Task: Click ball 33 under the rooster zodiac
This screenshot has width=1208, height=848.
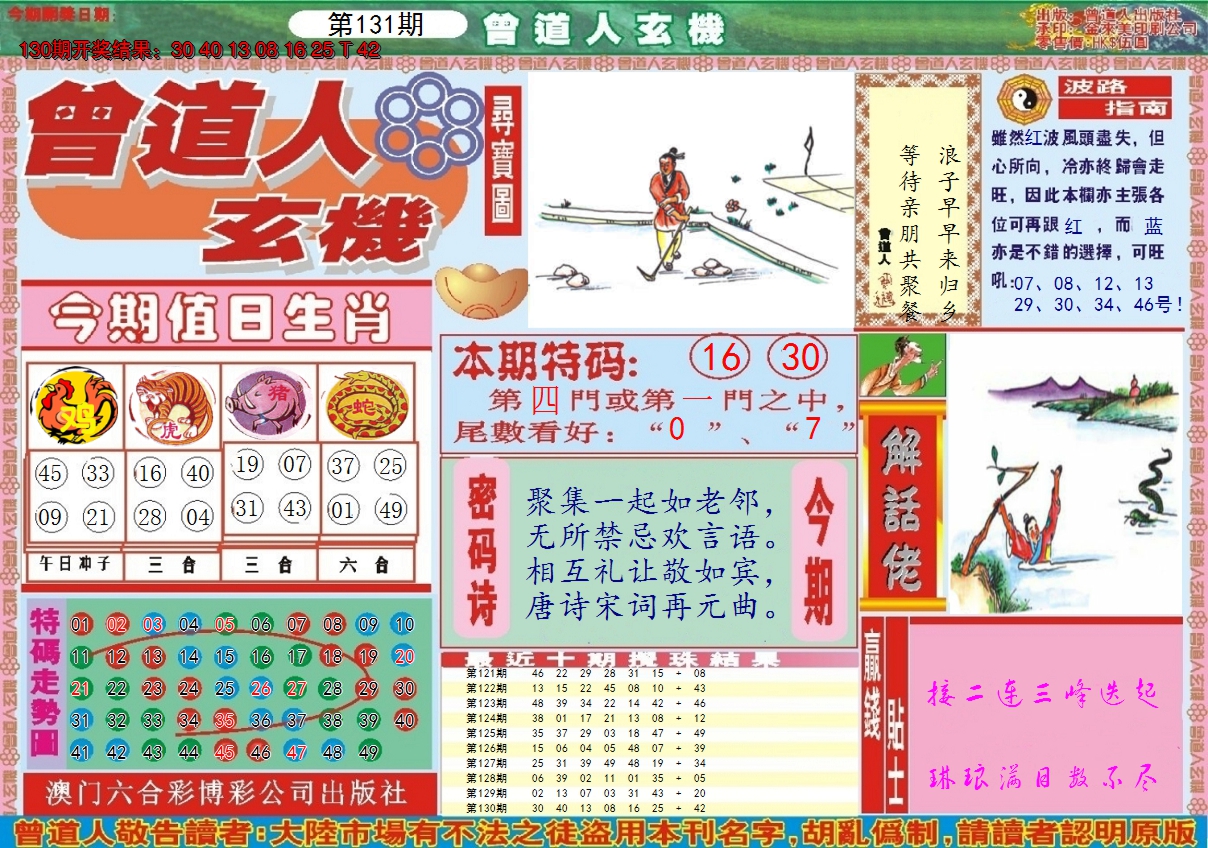Action: click(x=98, y=473)
